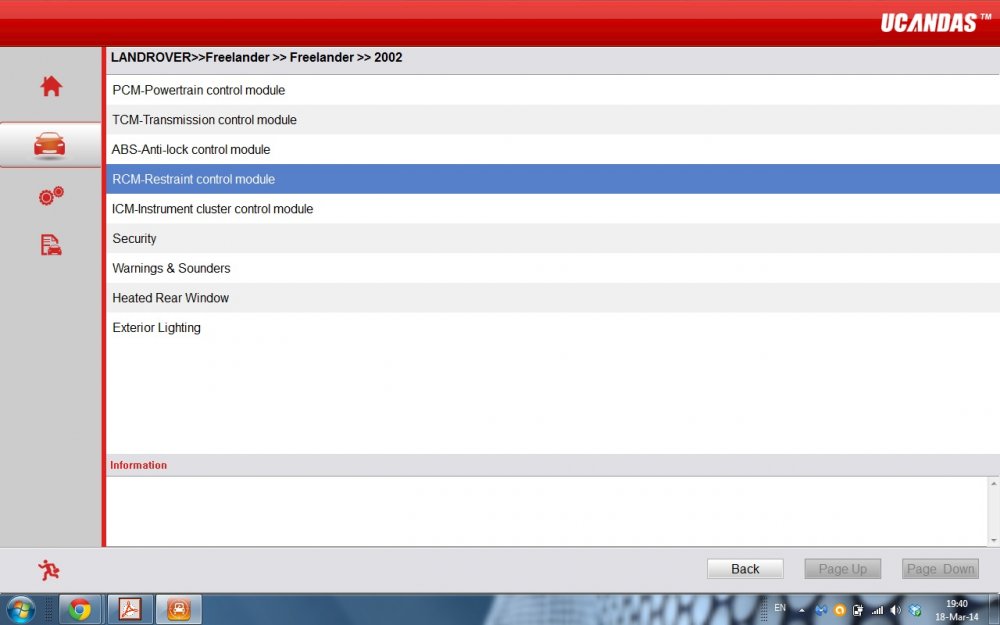Click the orange circular tray icon

point(840,610)
